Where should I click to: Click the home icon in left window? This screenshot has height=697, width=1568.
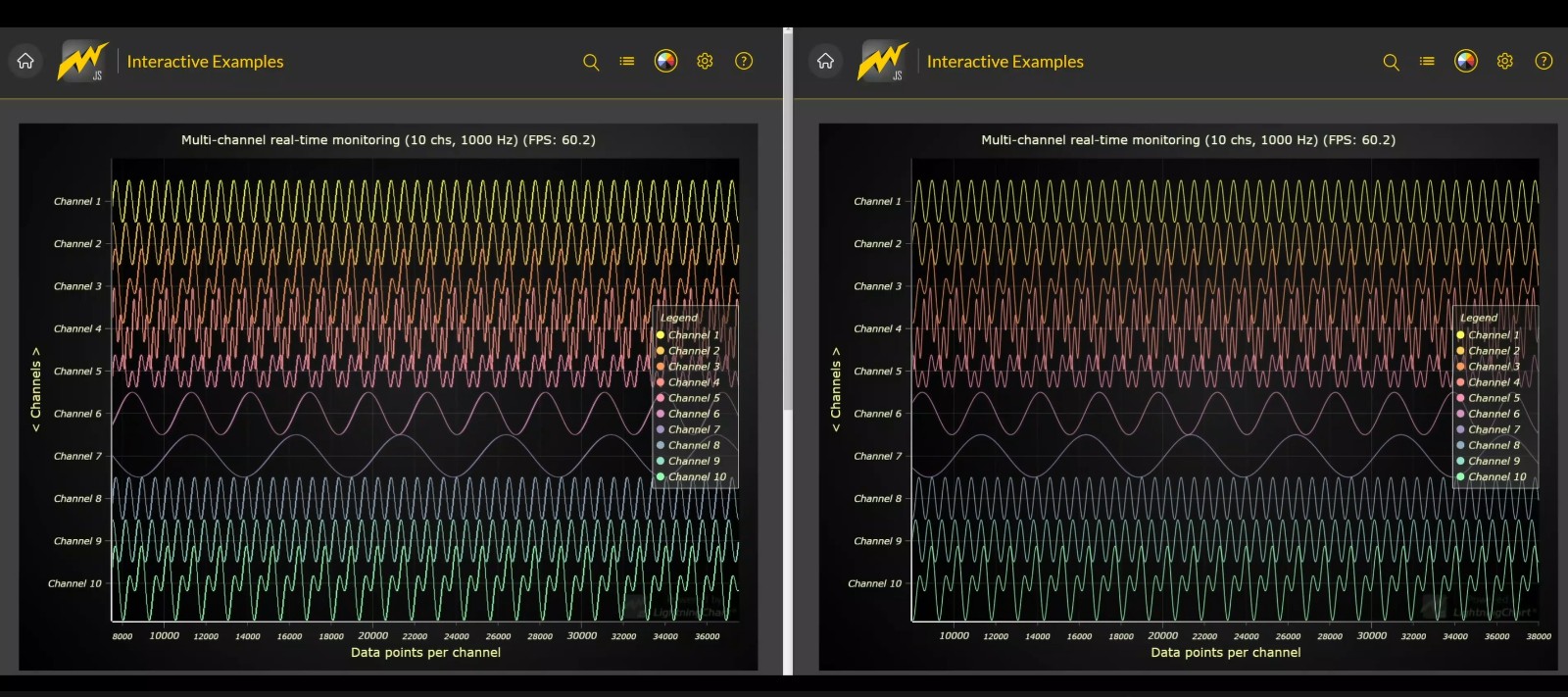tap(25, 61)
